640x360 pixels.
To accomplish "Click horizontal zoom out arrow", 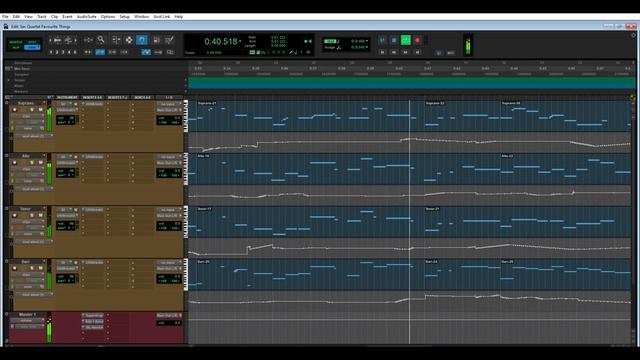I will [x=50, y=40].
